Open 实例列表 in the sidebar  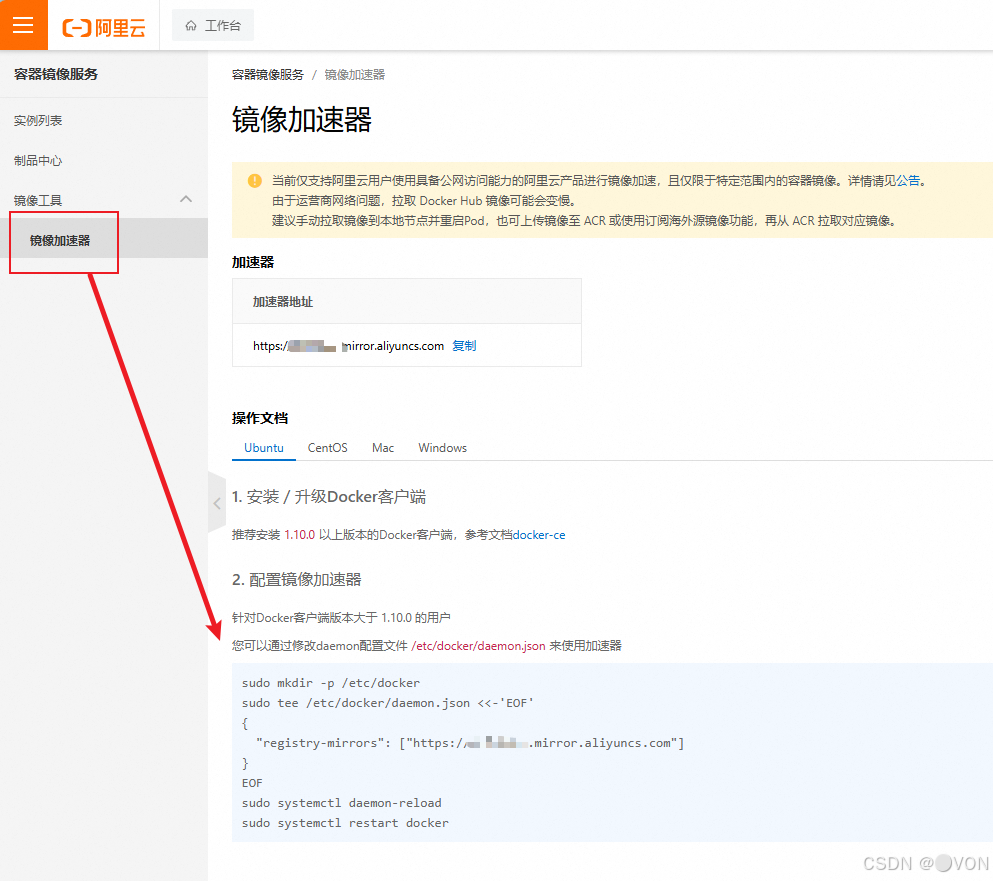38,120
